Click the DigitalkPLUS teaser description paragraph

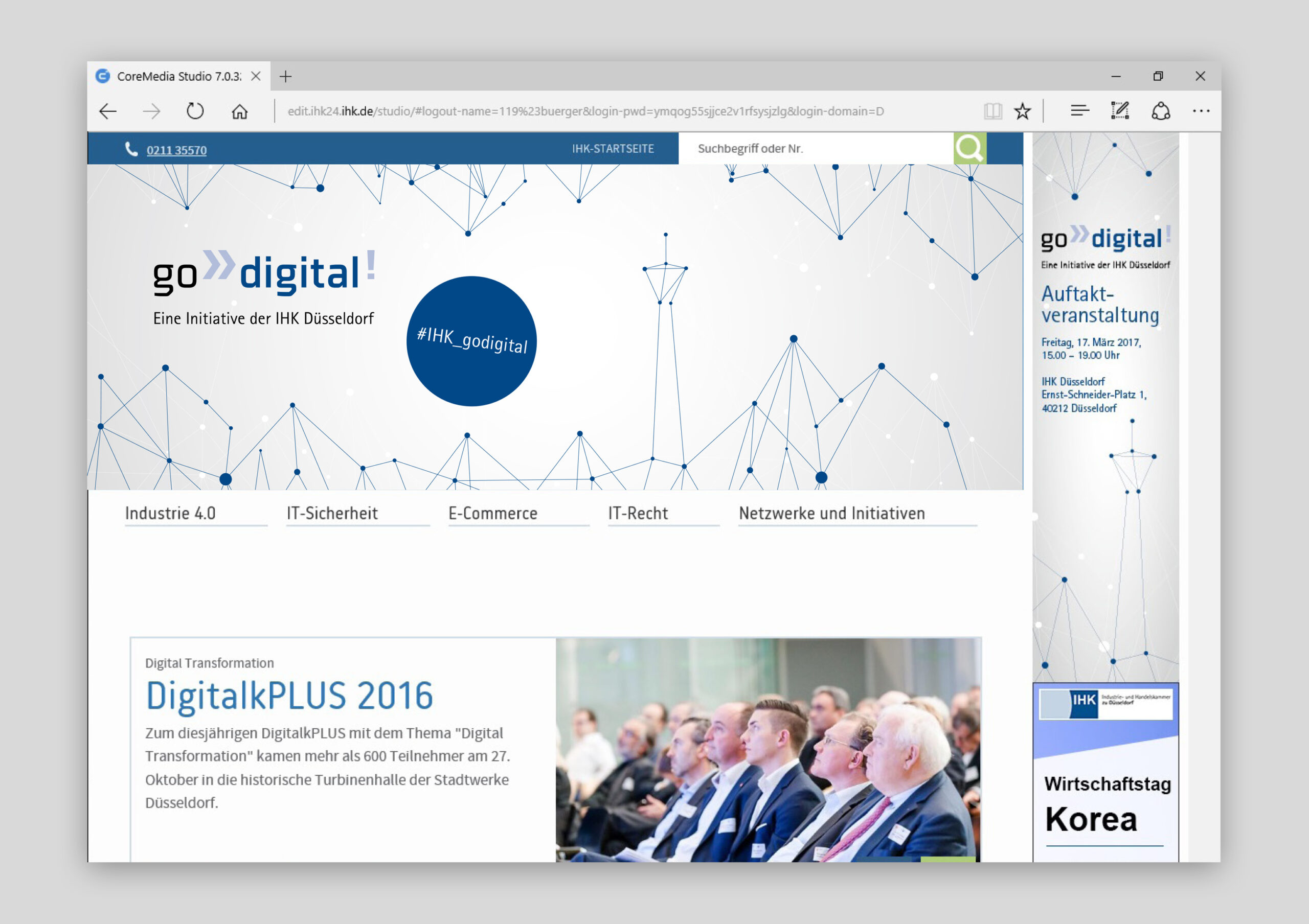click(328, 767)
